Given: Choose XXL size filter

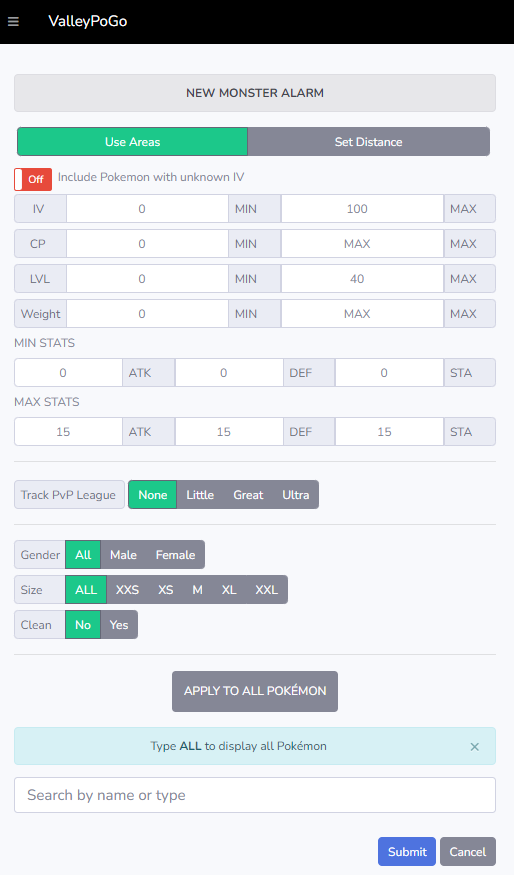Looking at the screenshot, I should tap(267, 590).
